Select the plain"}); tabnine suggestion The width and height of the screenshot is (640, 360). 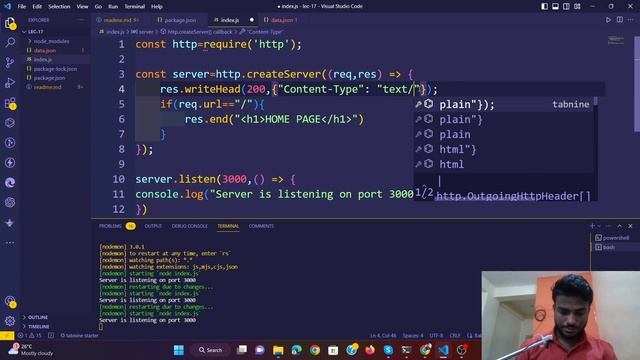click(x=504, y=104)
